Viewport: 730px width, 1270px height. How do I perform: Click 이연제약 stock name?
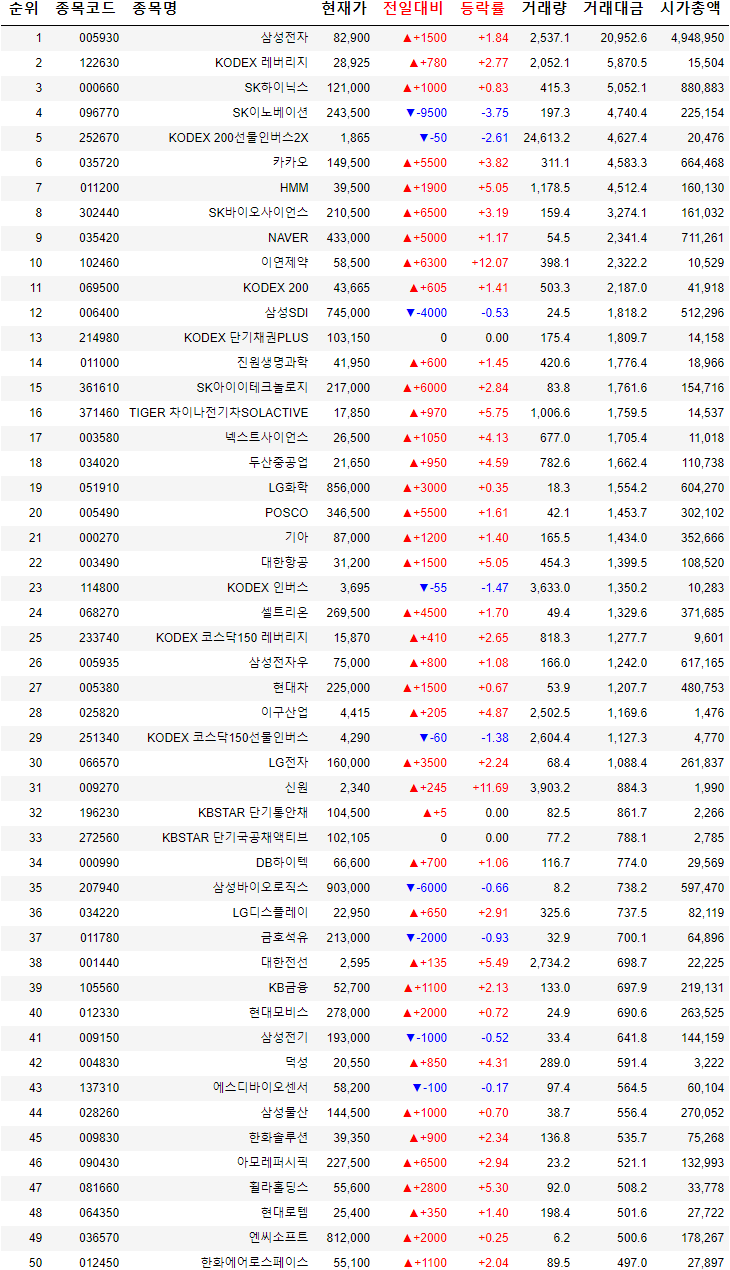[284, 263]
